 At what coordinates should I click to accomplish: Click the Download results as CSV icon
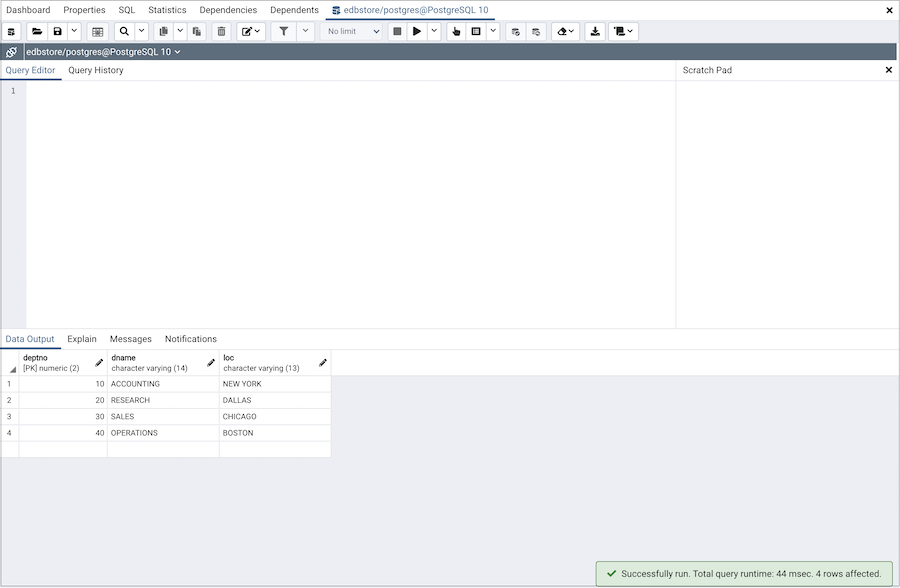point(595,32)
